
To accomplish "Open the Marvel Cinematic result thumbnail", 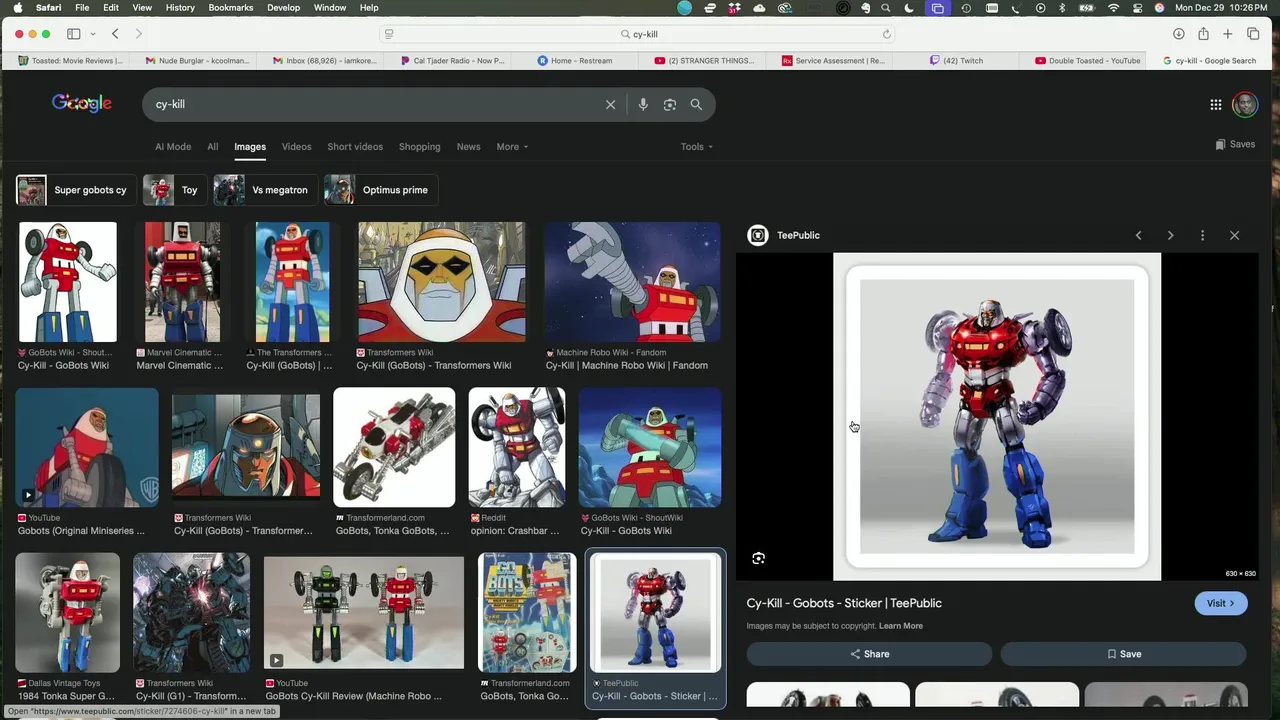I will pyautogui.click(x=182, y=282).
